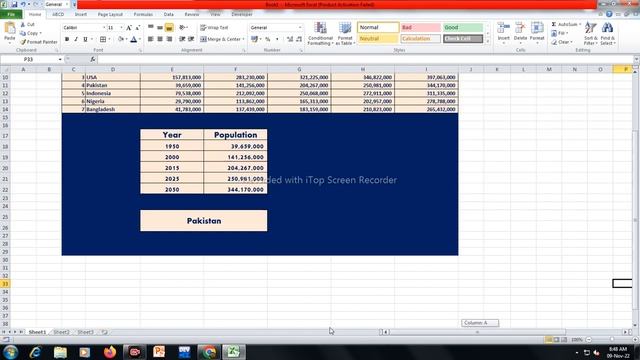Apply the Good cell style
Image resolution: width=640 pixels, height=360 pixels.
point(463,27)
